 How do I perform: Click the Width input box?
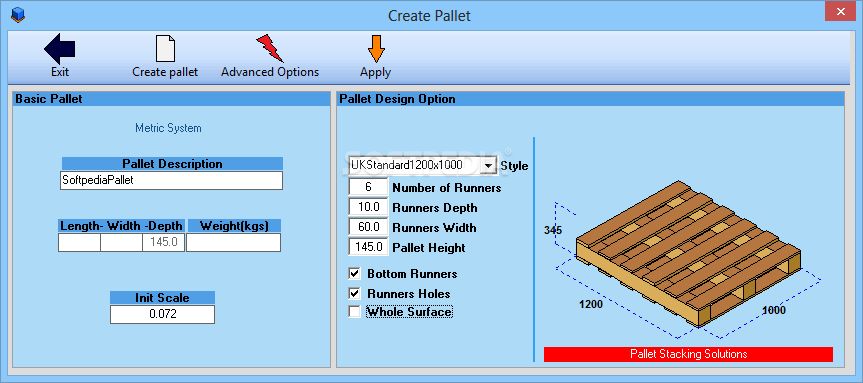pyautogui.click(x=122, y=243)
